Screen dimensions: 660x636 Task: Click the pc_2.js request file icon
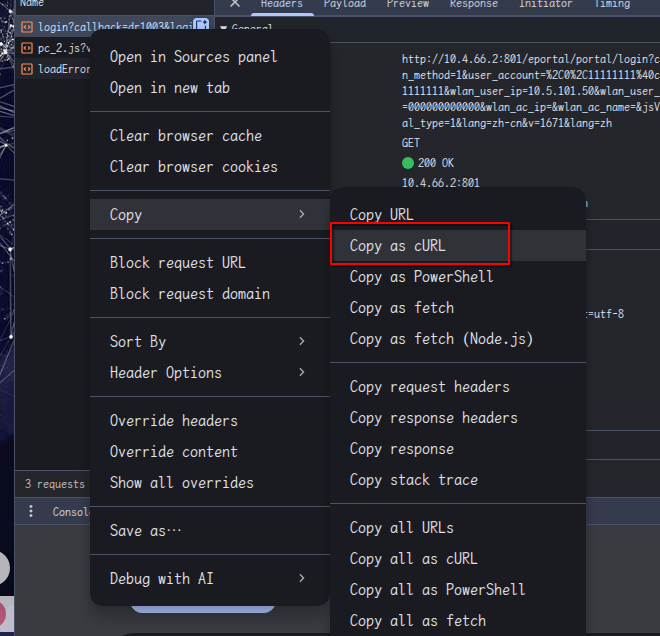(27, 48)
